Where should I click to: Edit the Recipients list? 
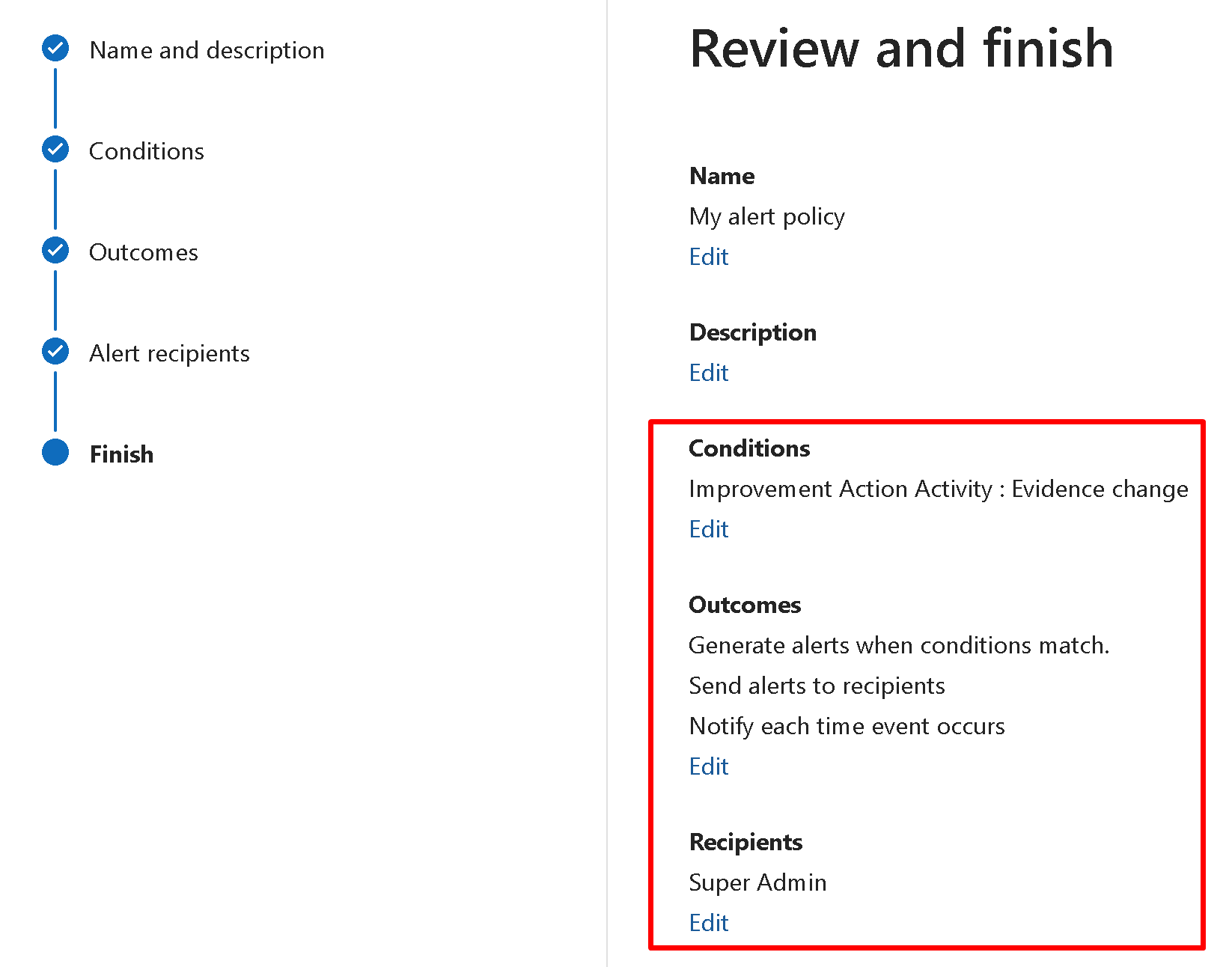(708, 923)
